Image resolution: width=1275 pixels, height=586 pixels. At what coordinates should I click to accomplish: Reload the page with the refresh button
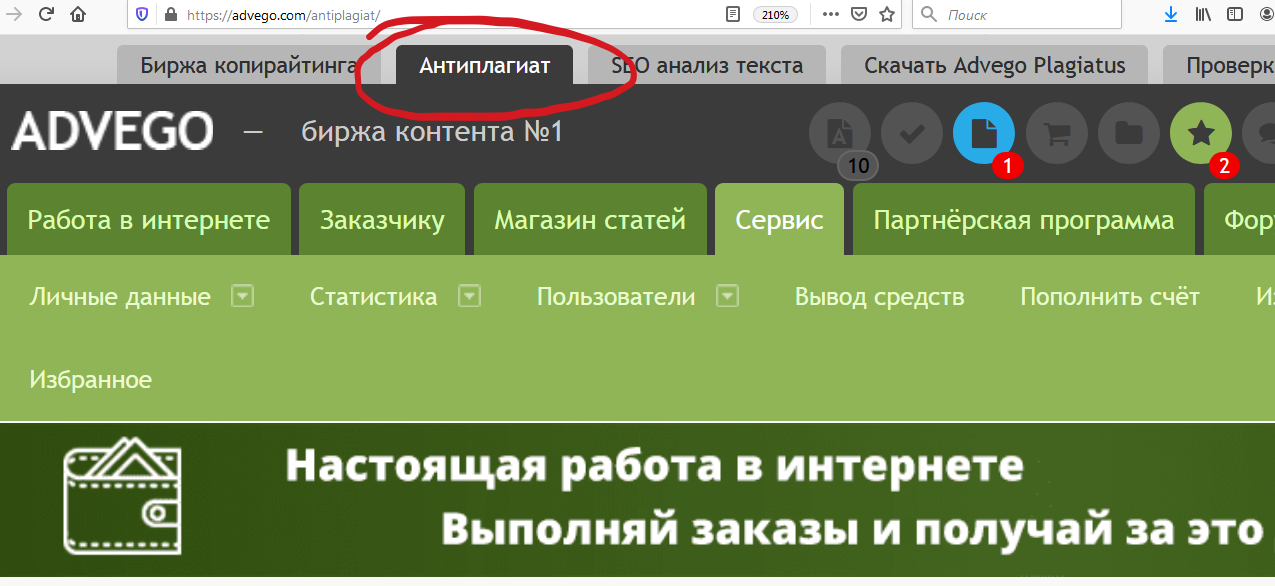[46, 14]
